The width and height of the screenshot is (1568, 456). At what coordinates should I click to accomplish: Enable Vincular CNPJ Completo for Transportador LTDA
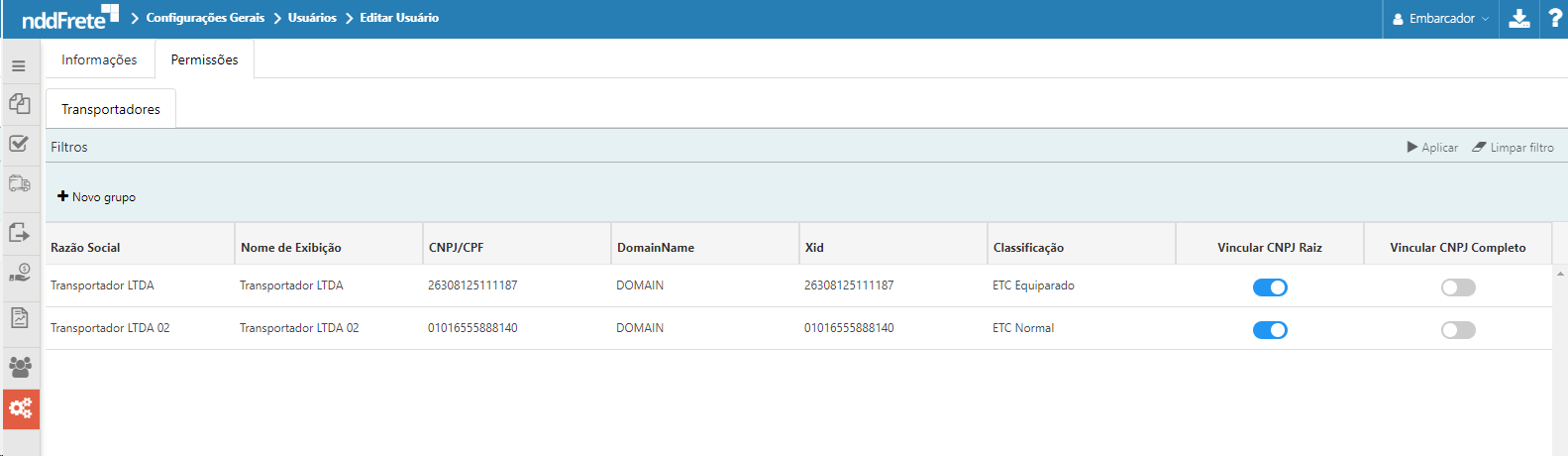click(x=1458, y=287)
